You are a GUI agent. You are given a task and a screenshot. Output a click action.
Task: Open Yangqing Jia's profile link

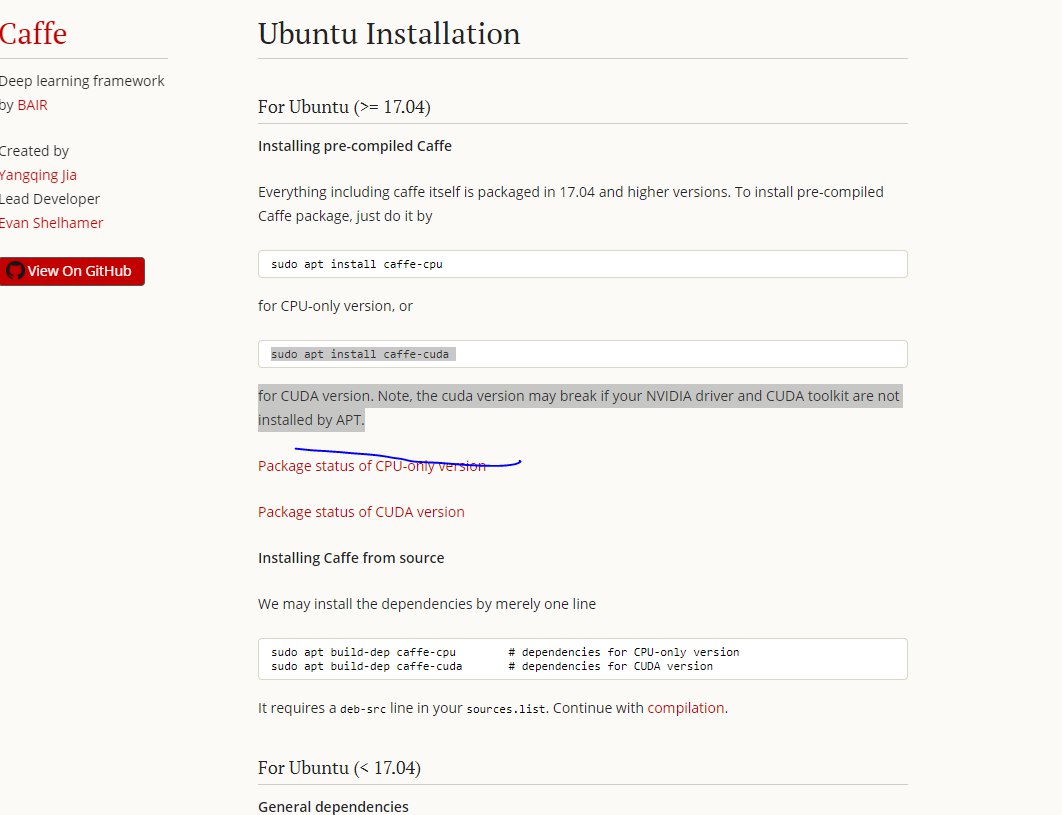point(38,175)
